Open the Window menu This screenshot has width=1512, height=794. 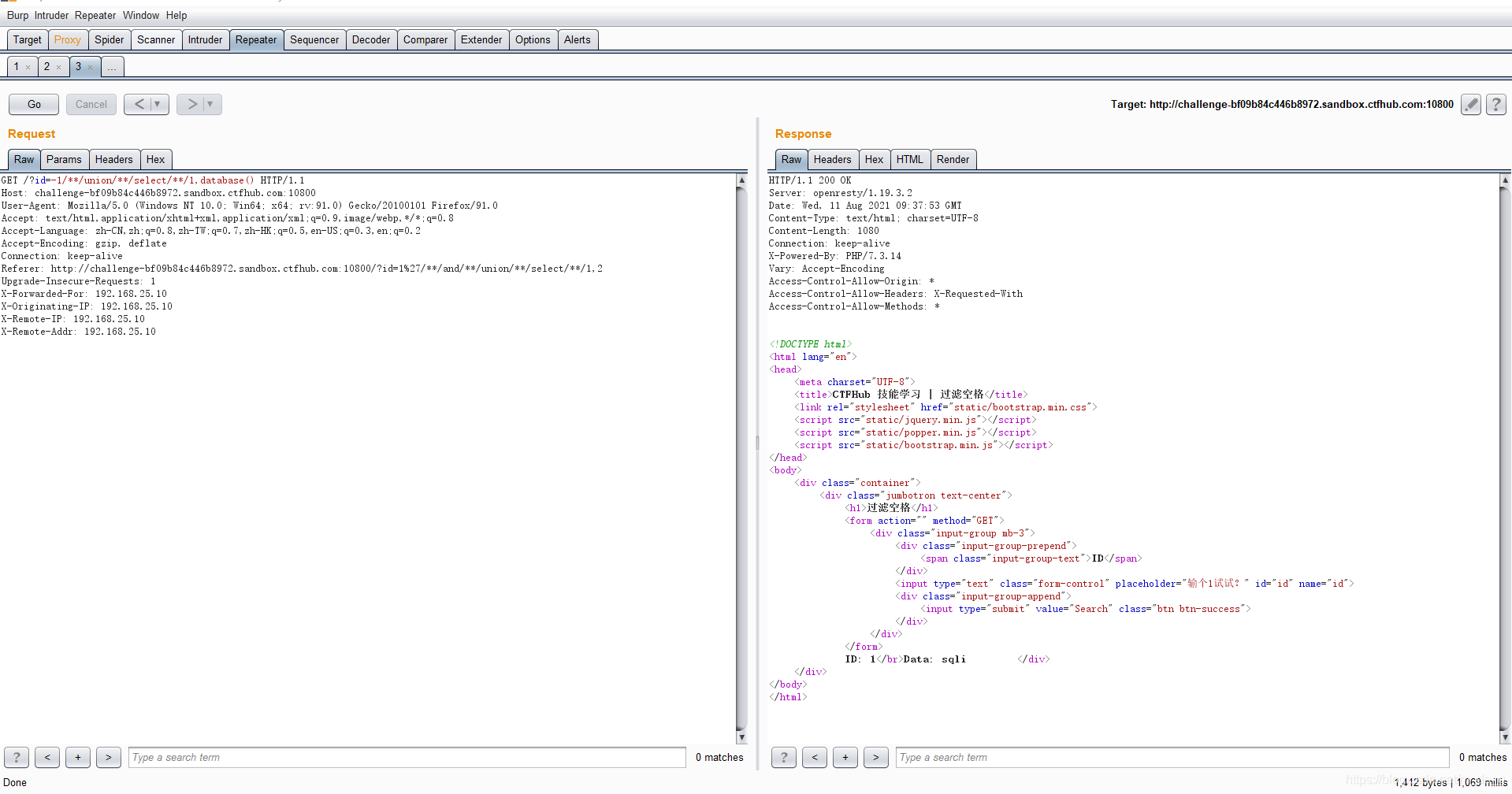point(141,15)
